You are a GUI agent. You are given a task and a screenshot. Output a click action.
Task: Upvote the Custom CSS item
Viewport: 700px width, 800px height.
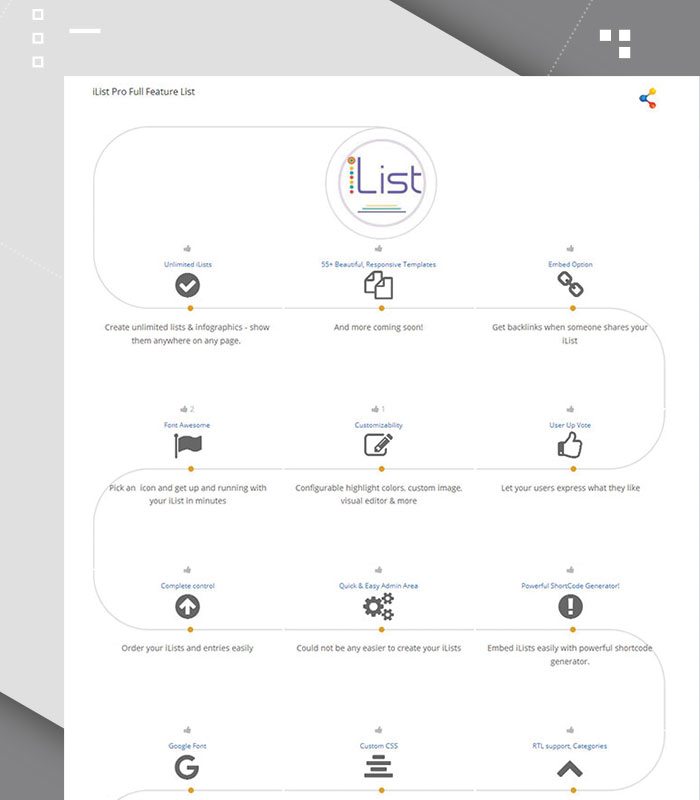coord(379,730)
